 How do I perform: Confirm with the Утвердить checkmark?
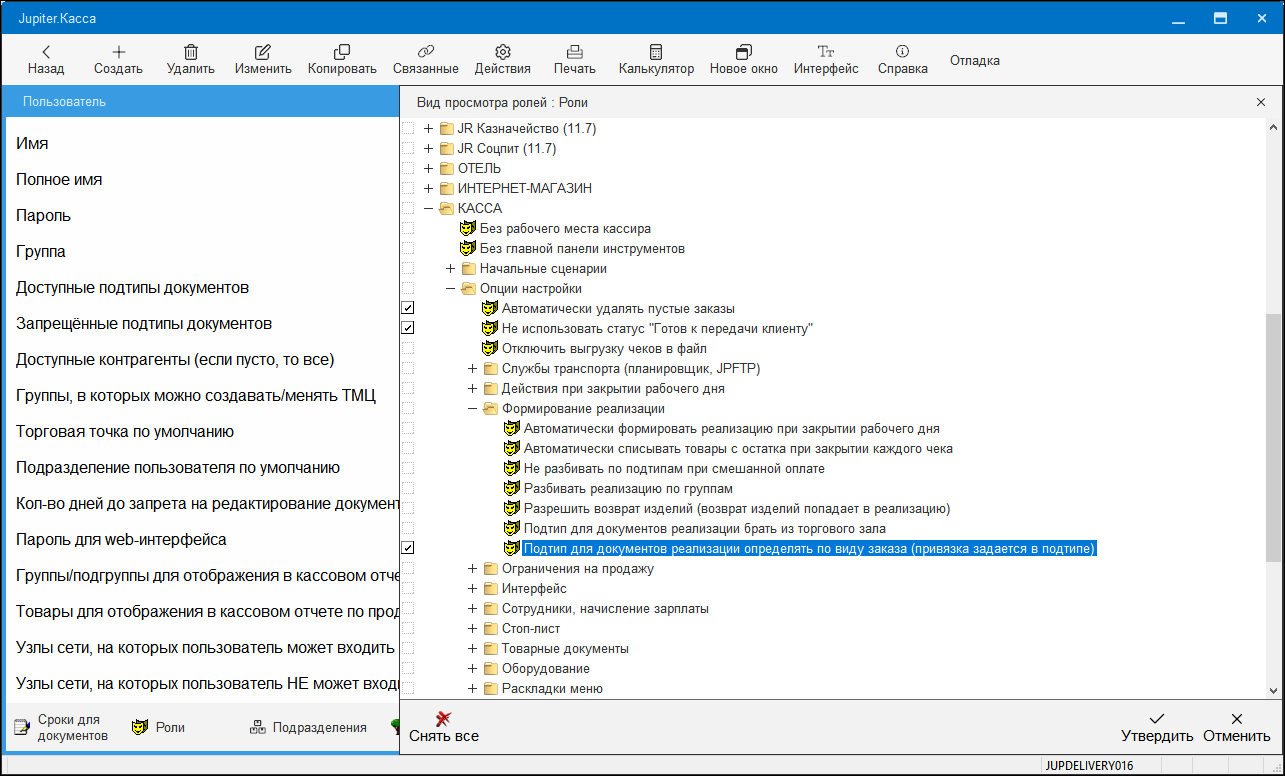coord(1157,727)
